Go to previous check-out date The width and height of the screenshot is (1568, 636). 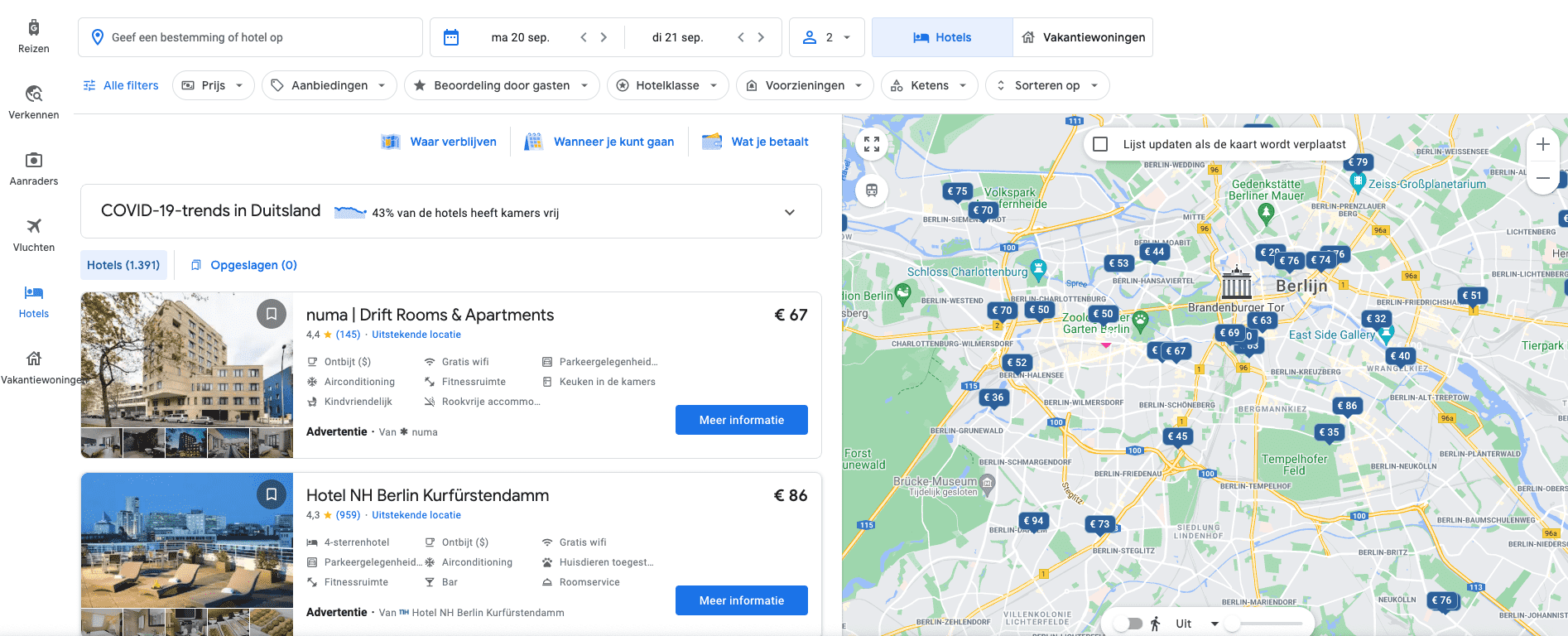coord(741,37)
